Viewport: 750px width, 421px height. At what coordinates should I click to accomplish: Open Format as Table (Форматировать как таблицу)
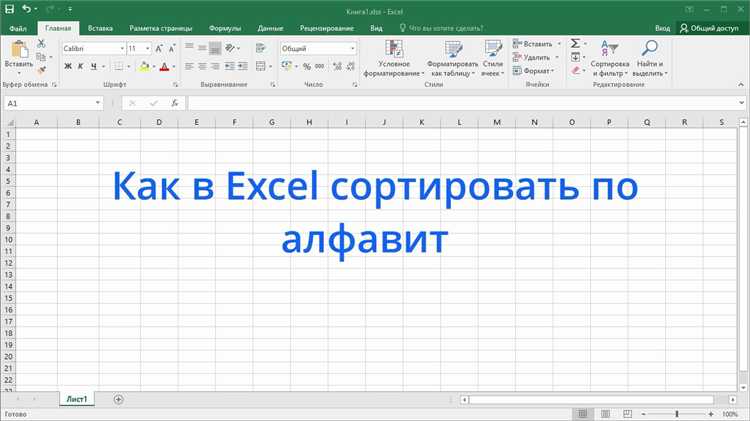tap(452, 58)
